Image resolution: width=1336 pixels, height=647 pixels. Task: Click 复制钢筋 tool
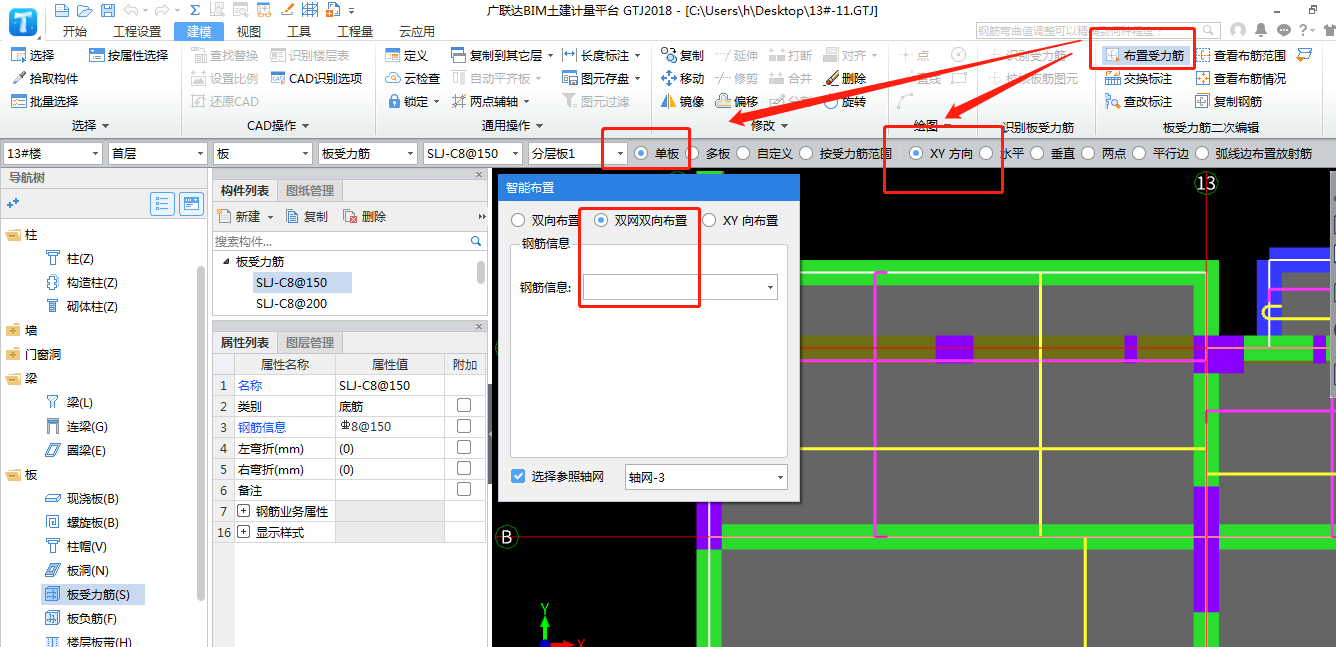point(1229,101)
